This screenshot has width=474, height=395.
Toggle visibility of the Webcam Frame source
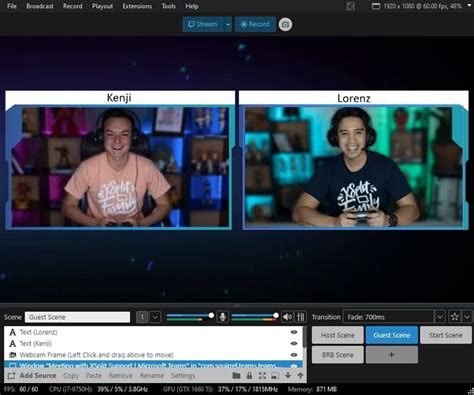pos(294,355)
